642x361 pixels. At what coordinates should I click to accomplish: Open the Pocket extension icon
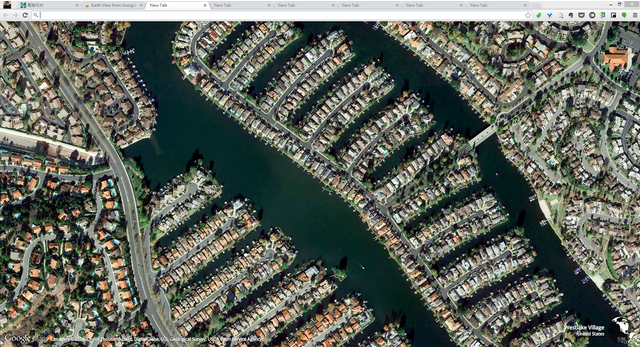point(581,15)
